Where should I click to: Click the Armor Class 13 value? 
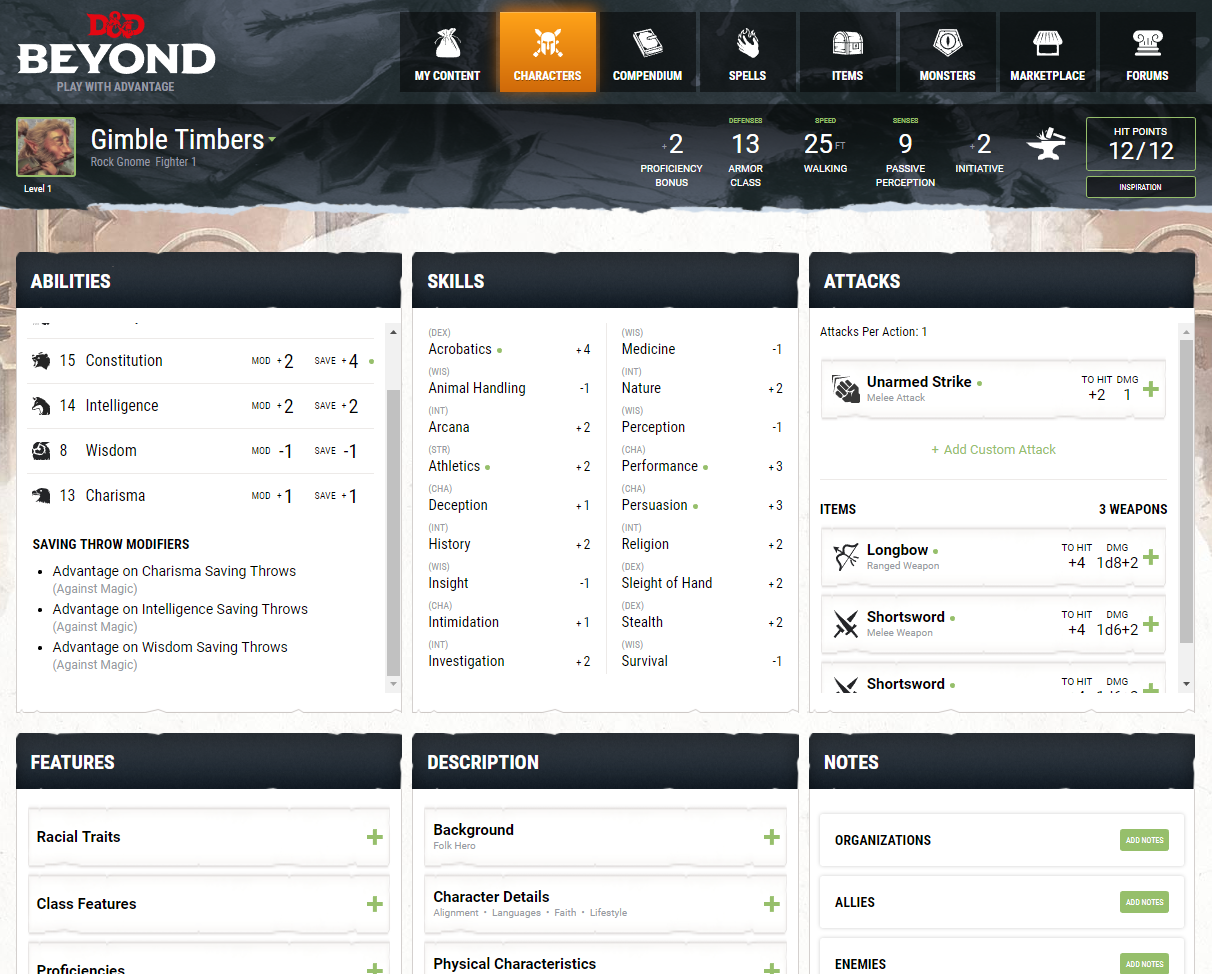(x=745, y=144)
